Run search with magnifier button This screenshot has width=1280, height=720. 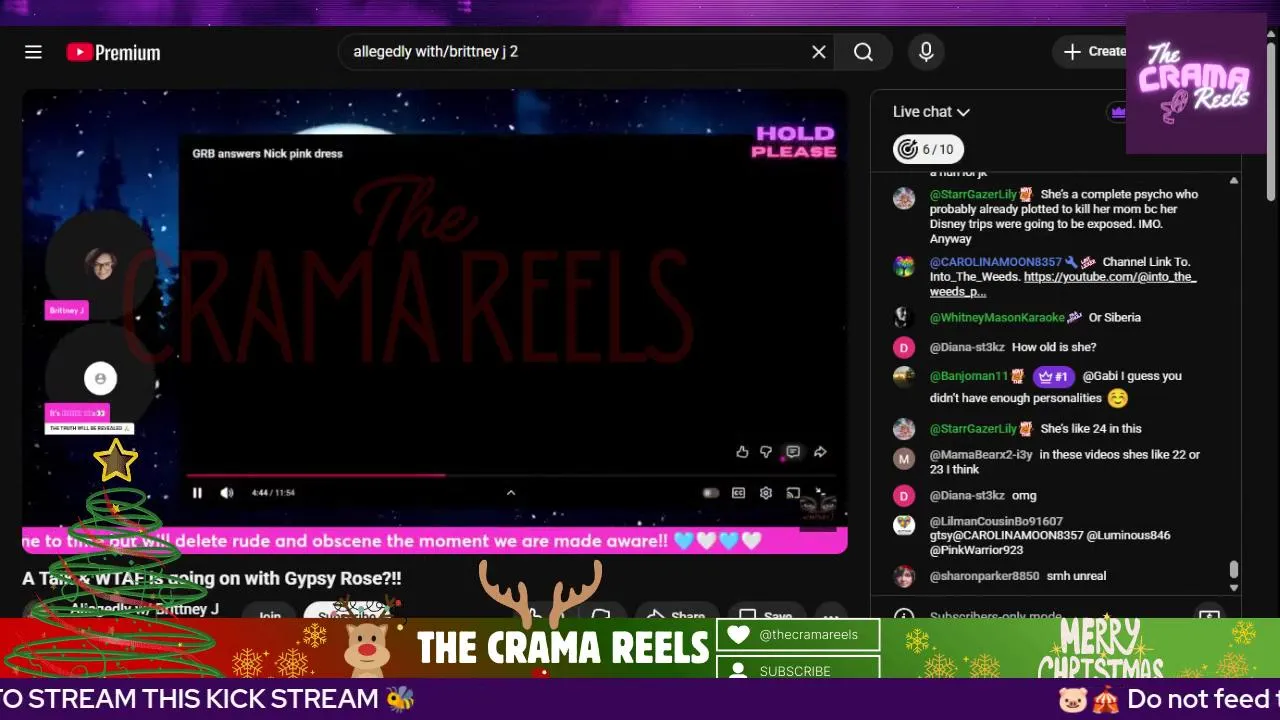[864, 52]
